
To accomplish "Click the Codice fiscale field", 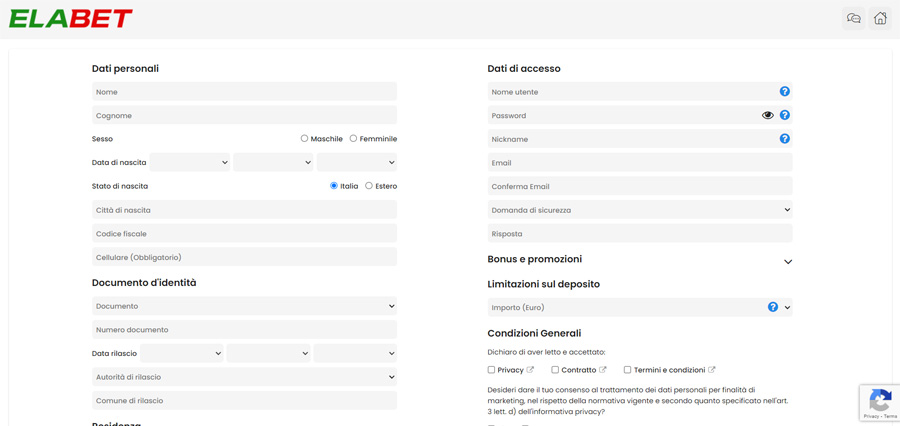I will pos(245,234).
